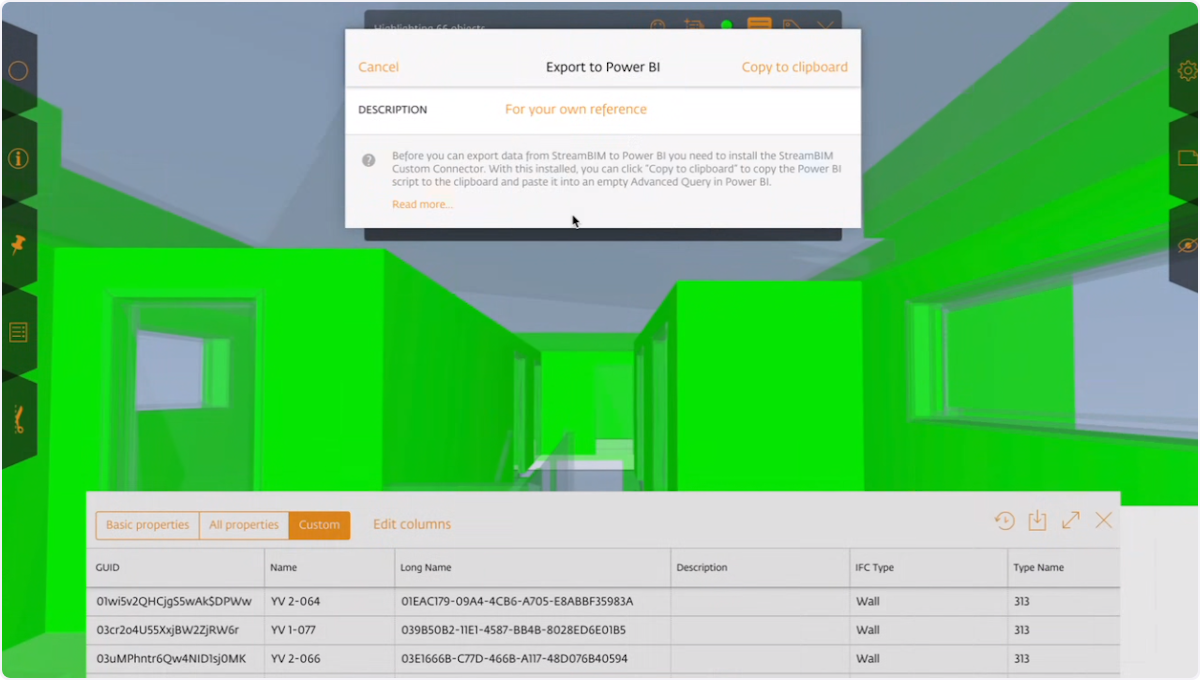Select the pushpin tool in left sidebar
This screenshot has height=680, width=1200.
[18, 245]
